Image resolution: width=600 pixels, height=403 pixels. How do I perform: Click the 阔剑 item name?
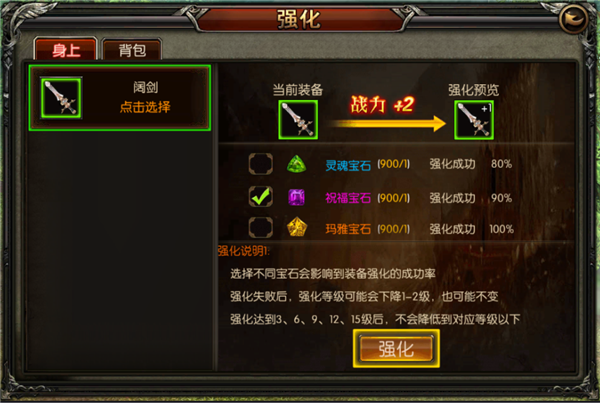pos(145,88)
